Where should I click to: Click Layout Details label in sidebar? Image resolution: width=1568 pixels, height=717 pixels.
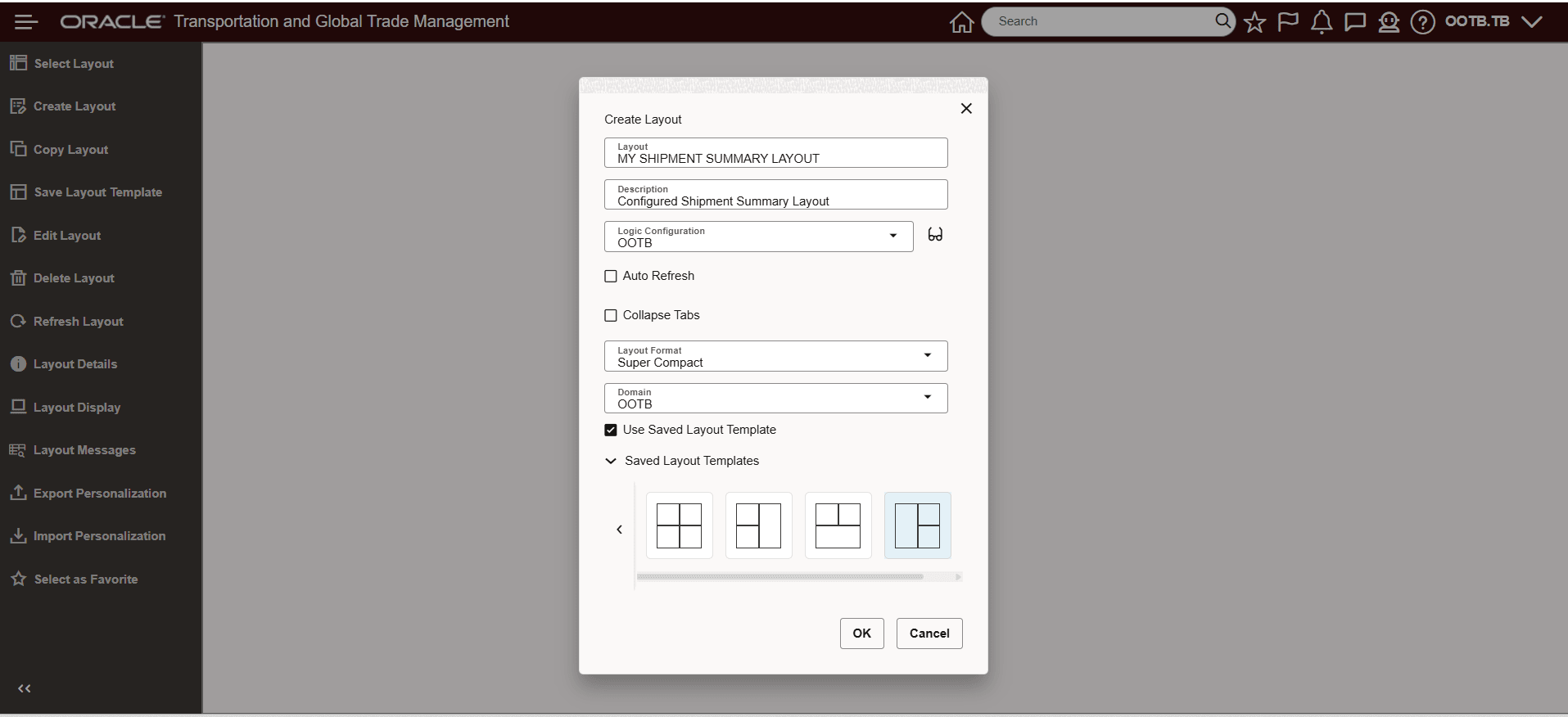(75, 364)
